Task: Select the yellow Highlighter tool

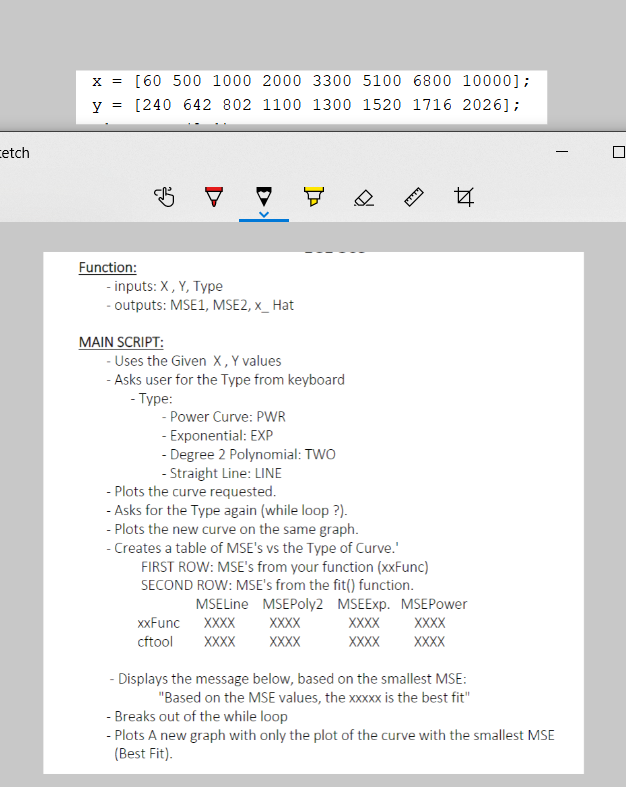Action: pos(314,197)
